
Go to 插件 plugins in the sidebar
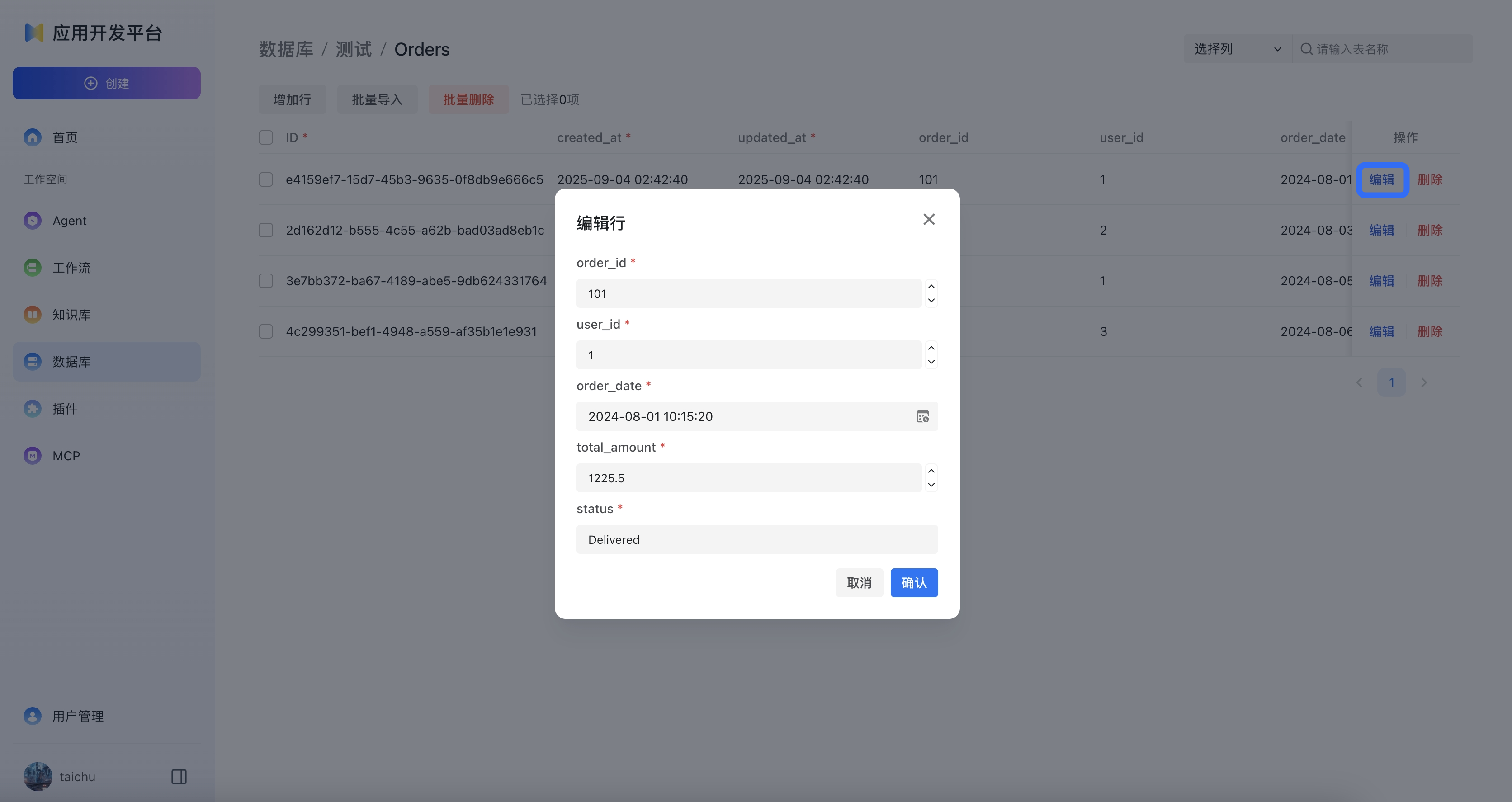(65, 408)
